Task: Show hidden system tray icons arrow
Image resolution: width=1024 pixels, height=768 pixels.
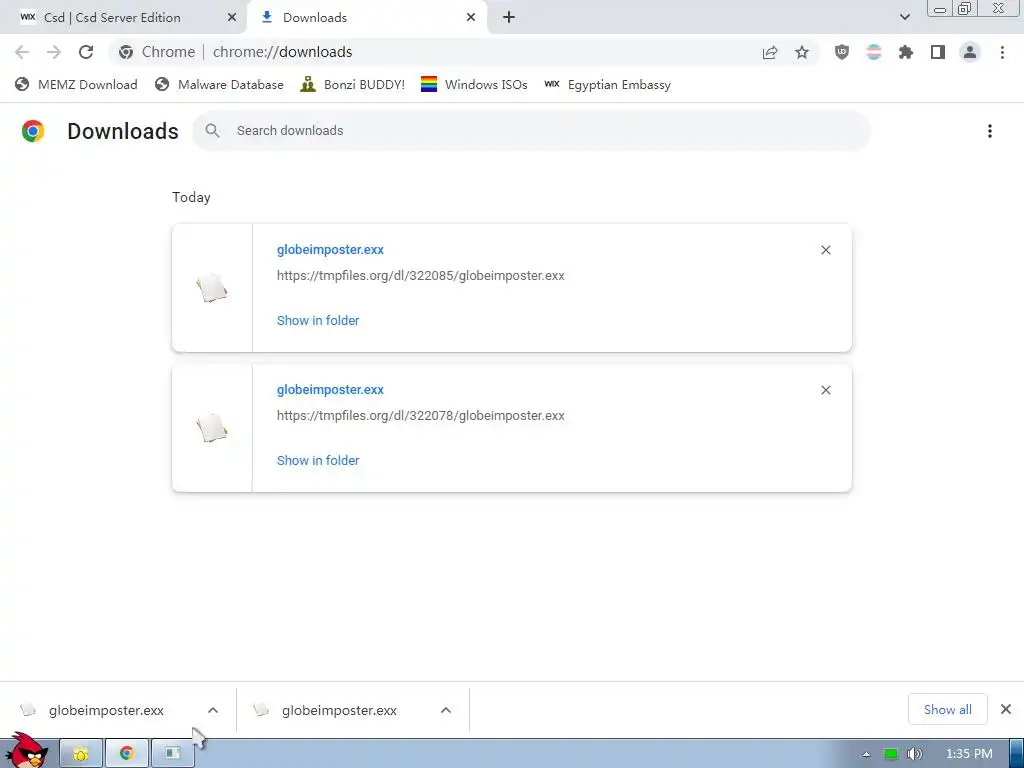Action: pos(866,754)
